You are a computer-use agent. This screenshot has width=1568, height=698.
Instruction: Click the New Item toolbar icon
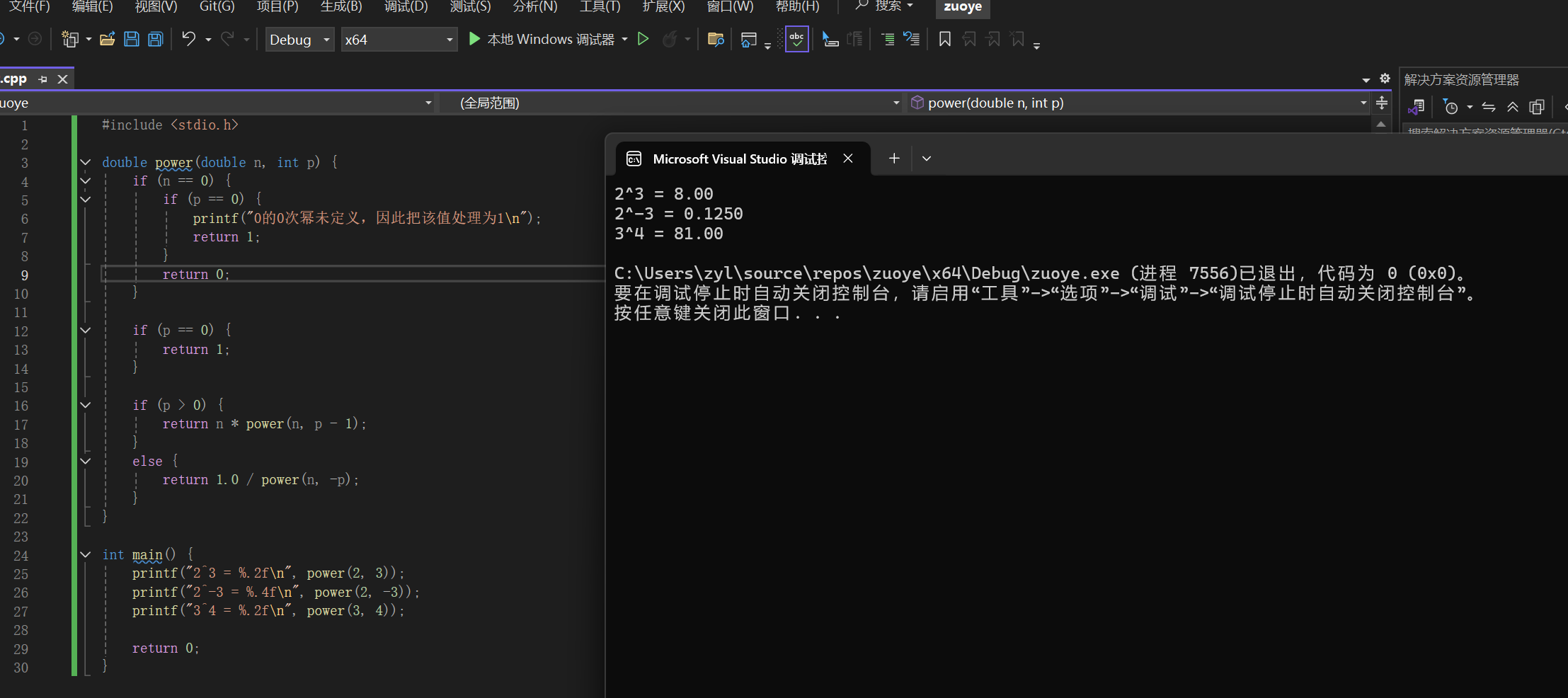(x=69, y=39)
